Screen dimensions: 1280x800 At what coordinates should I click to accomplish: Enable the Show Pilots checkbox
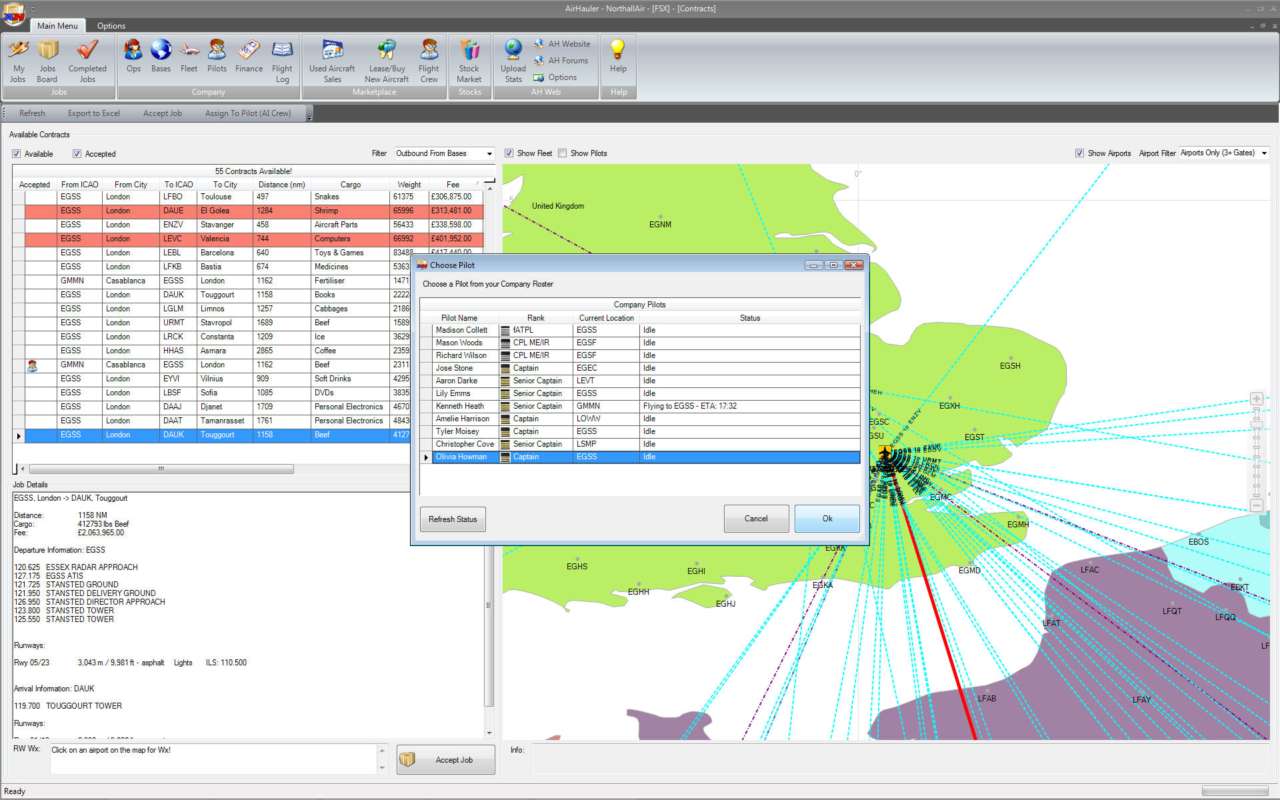tap(563, 153)
